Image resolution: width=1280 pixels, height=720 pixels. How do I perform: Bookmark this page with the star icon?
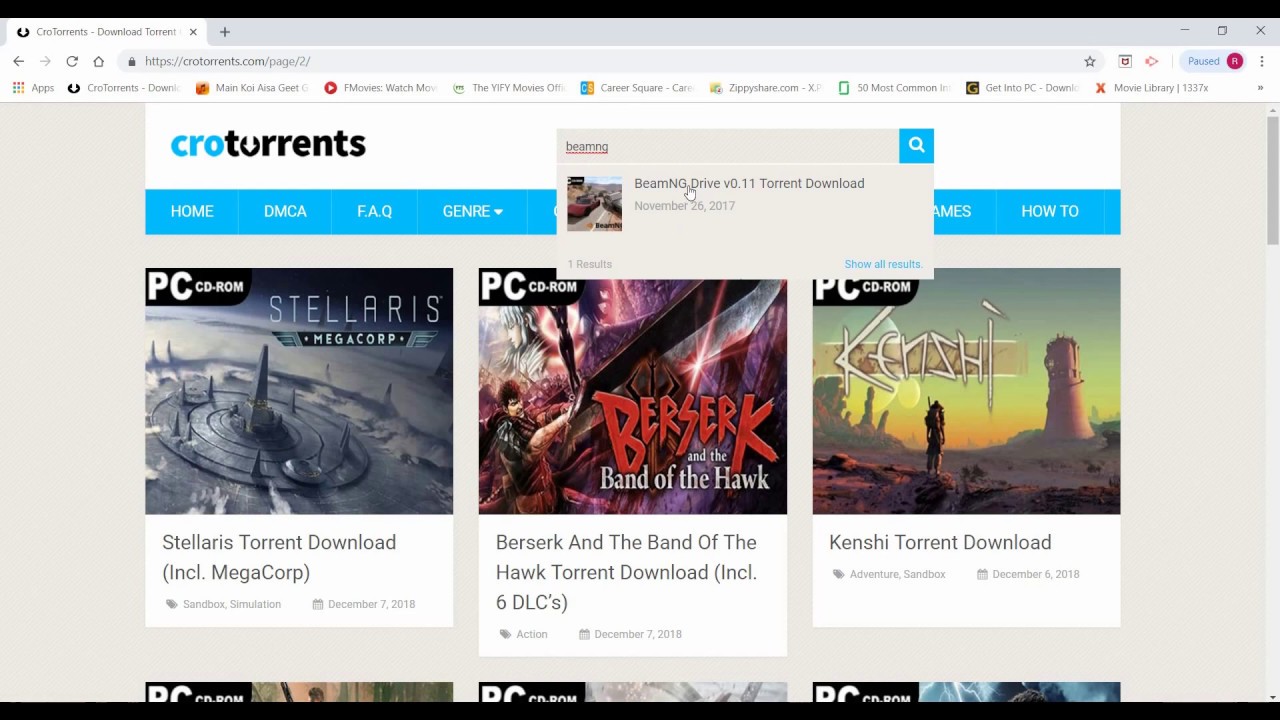(x=1090, y=61)
